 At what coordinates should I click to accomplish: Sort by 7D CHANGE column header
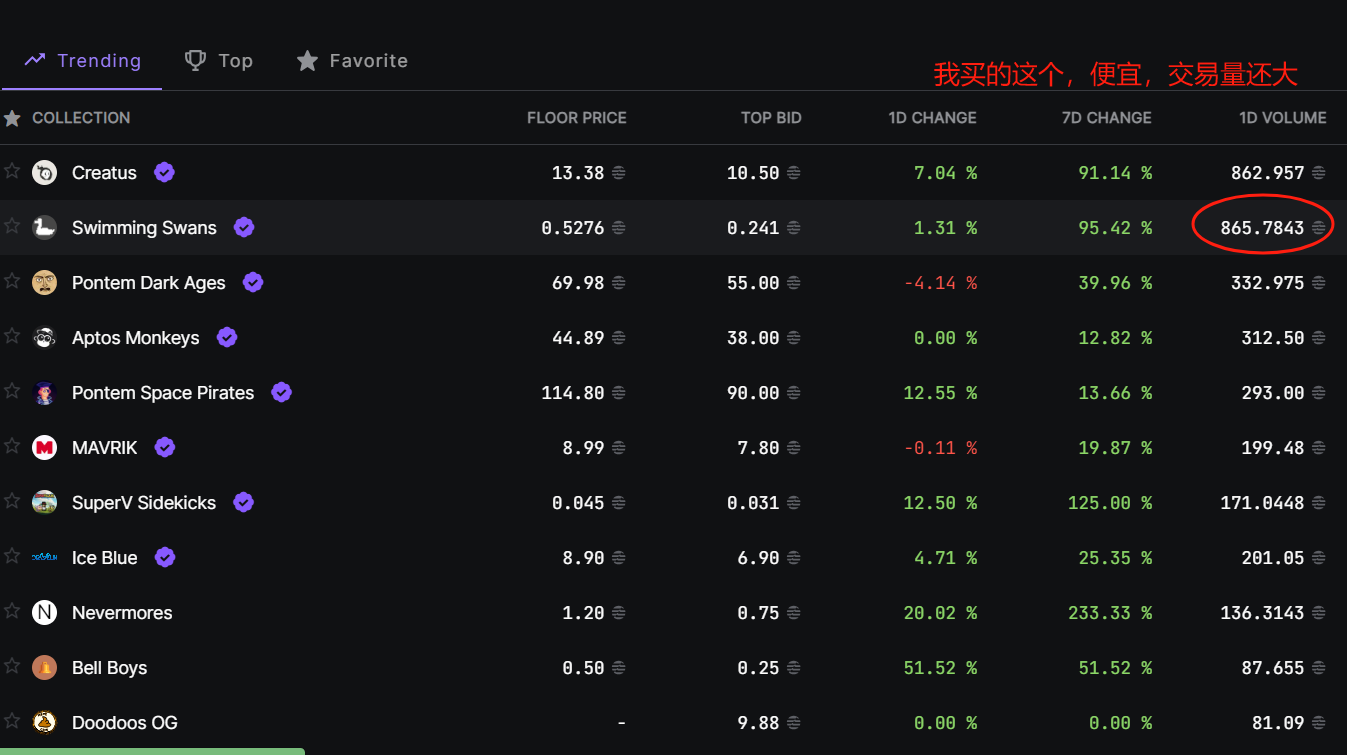tap(1106, 118)
